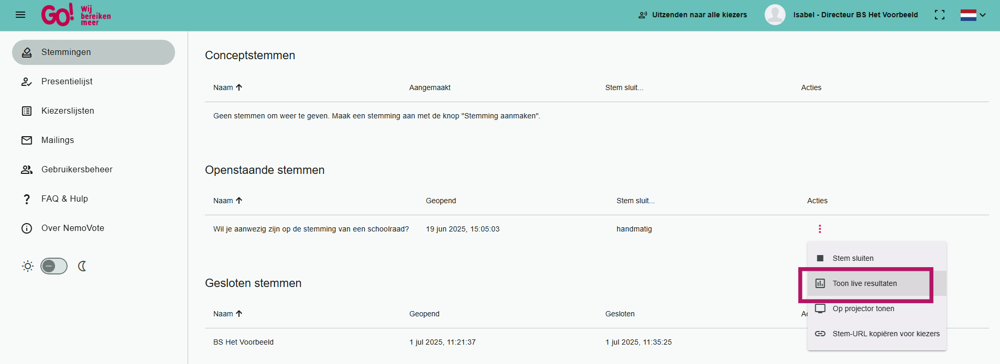
Task: Sort Openstaande stemmen by Naam column
Action: [x=228, y=200]
